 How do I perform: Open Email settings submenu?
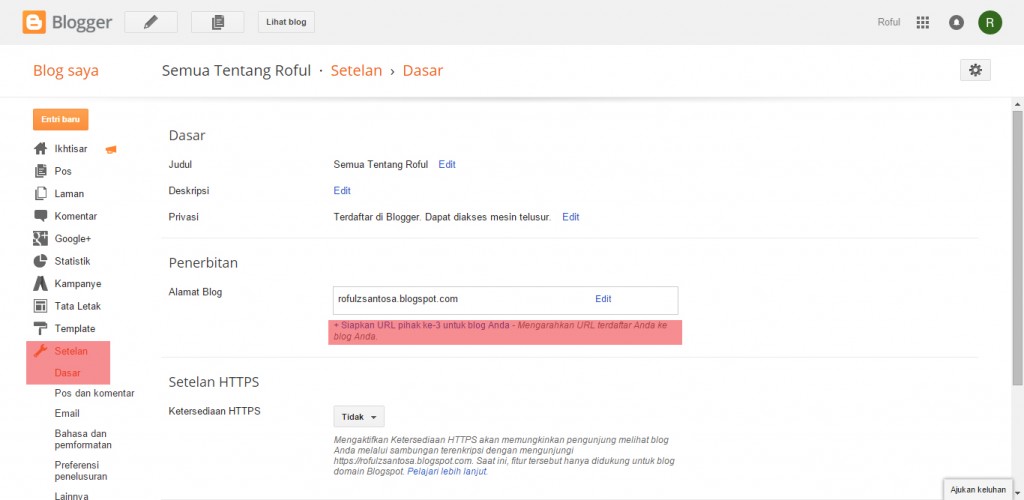tap(67, 413)
